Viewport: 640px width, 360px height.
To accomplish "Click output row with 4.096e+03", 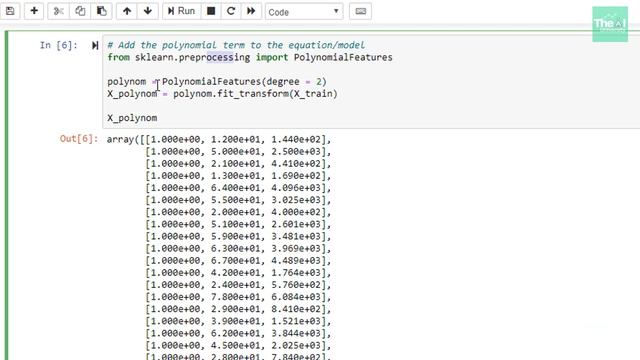I will [x=238, y=188].
